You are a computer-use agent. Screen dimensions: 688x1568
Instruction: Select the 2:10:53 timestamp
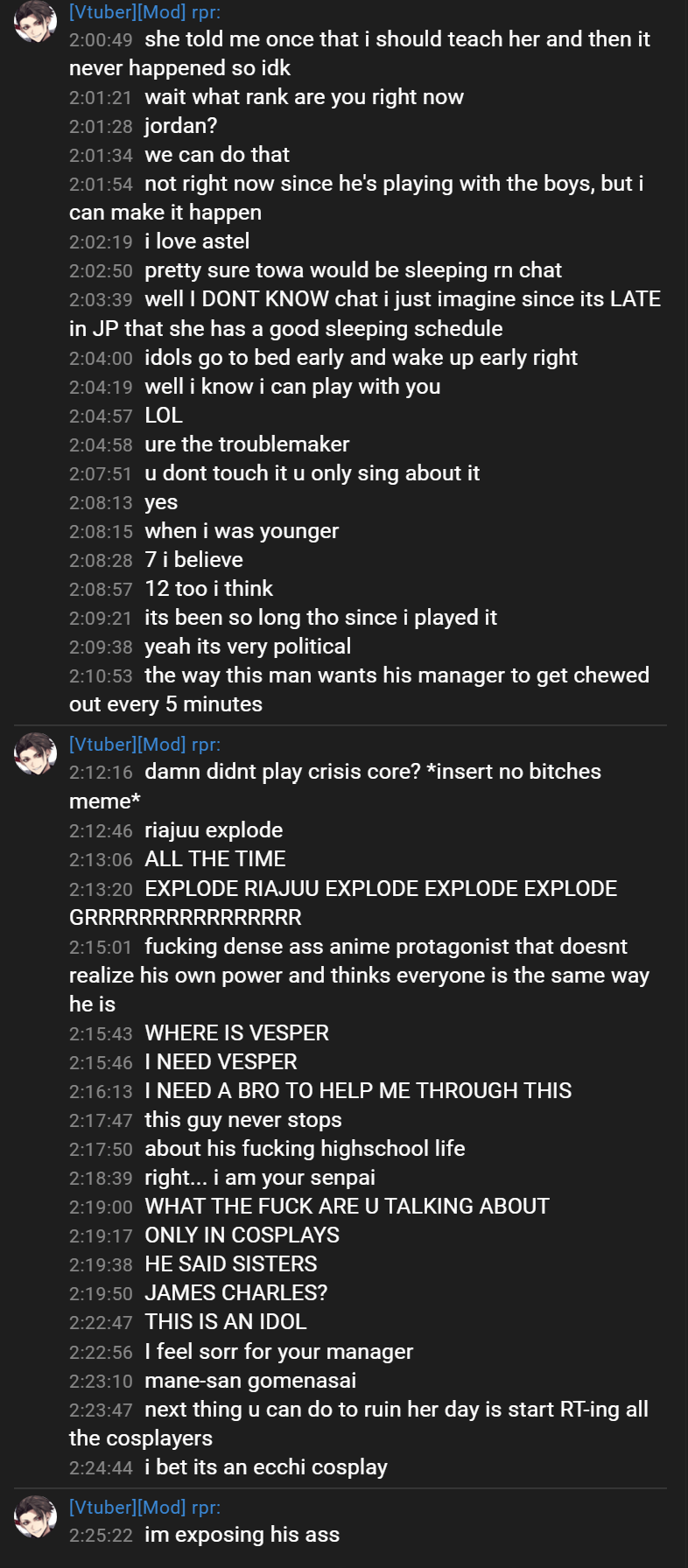point(101,676)
